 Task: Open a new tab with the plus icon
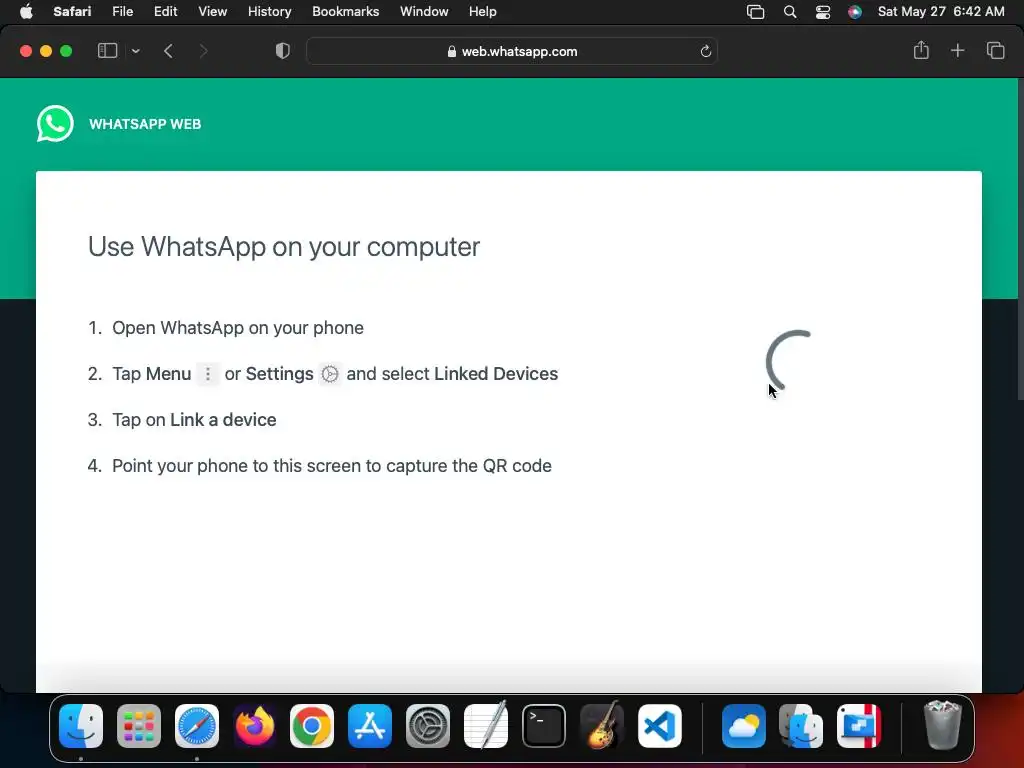pyautogui.click(x=957, y=50)
